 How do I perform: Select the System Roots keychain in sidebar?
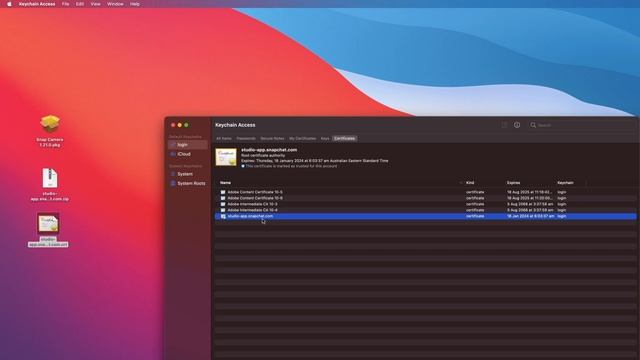pyautogui.click(x=188, y=184)
